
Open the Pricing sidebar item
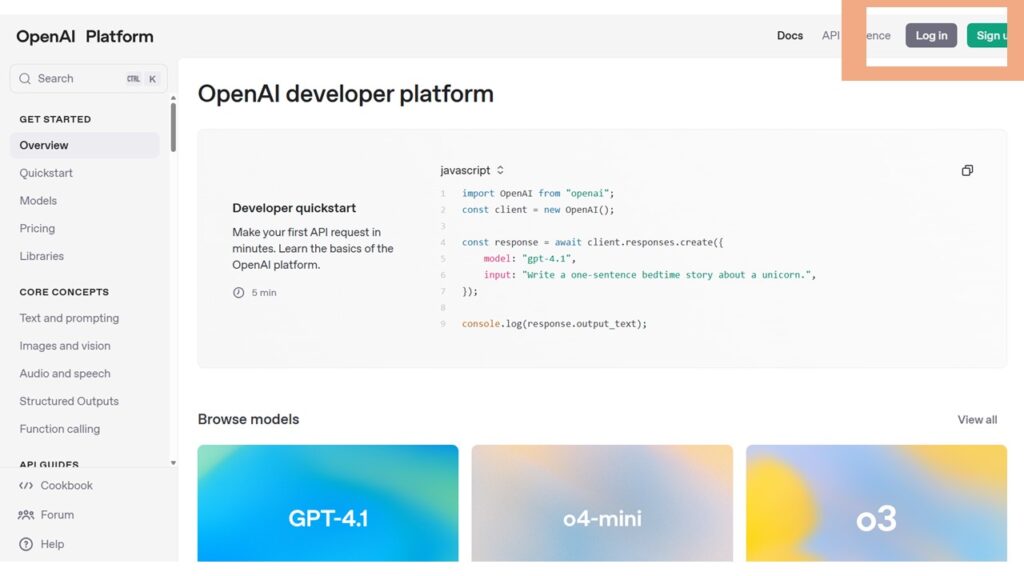point(37,229)
